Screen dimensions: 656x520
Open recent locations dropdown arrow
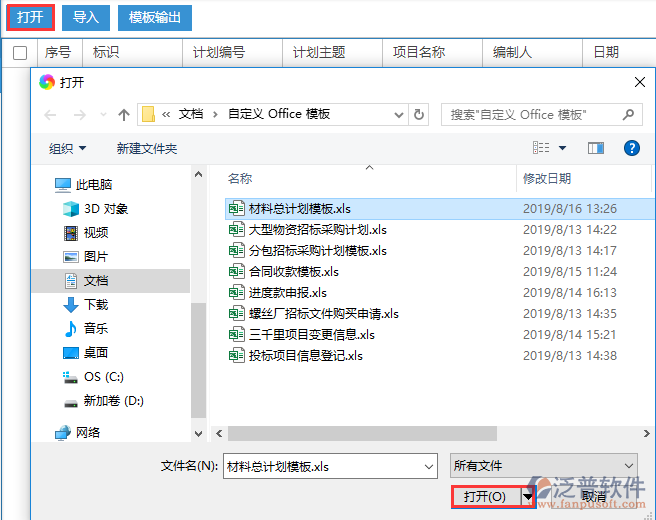click(x=103, y=115)
